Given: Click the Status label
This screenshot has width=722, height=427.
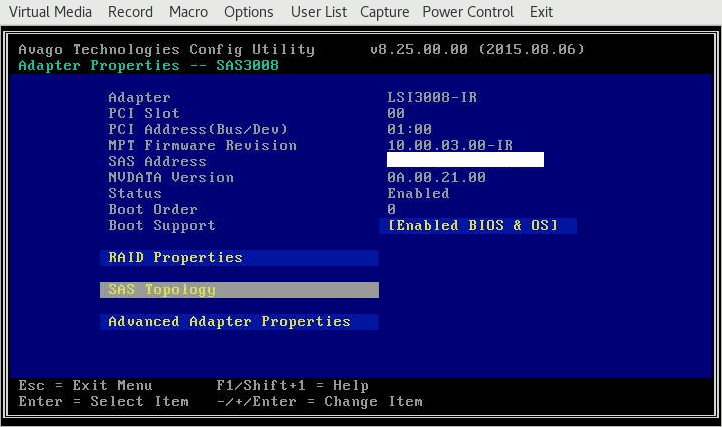Looking at the screenshot, I should click(x=135, y=193).
